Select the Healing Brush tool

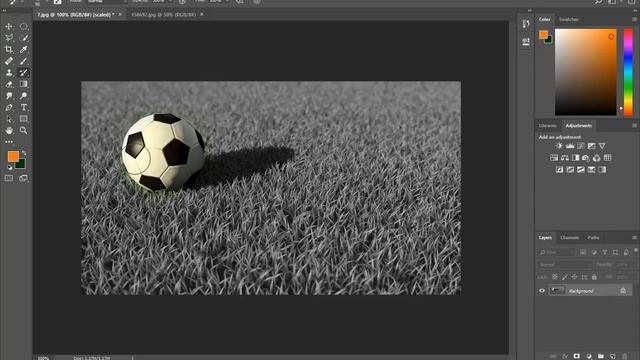(x=9, y=61)
